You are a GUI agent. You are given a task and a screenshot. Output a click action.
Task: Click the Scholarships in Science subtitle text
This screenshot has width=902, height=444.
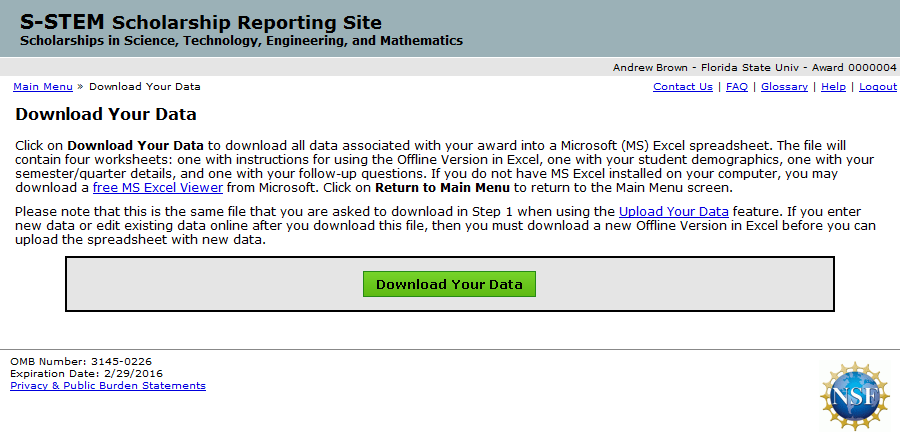tap(241, 41)
